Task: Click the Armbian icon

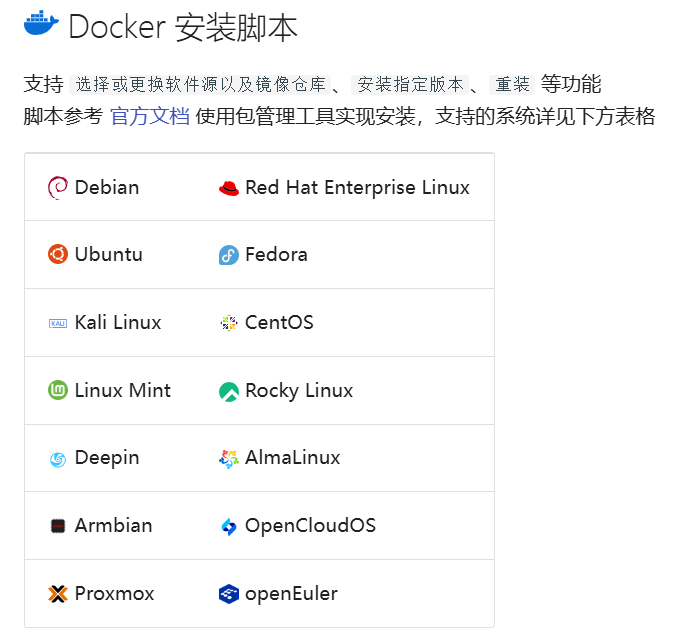Action: pyautogui.click(x=58, y=526)
